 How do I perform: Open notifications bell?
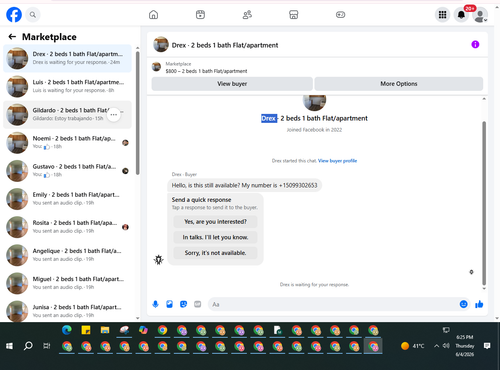click(x=461, y=15)
